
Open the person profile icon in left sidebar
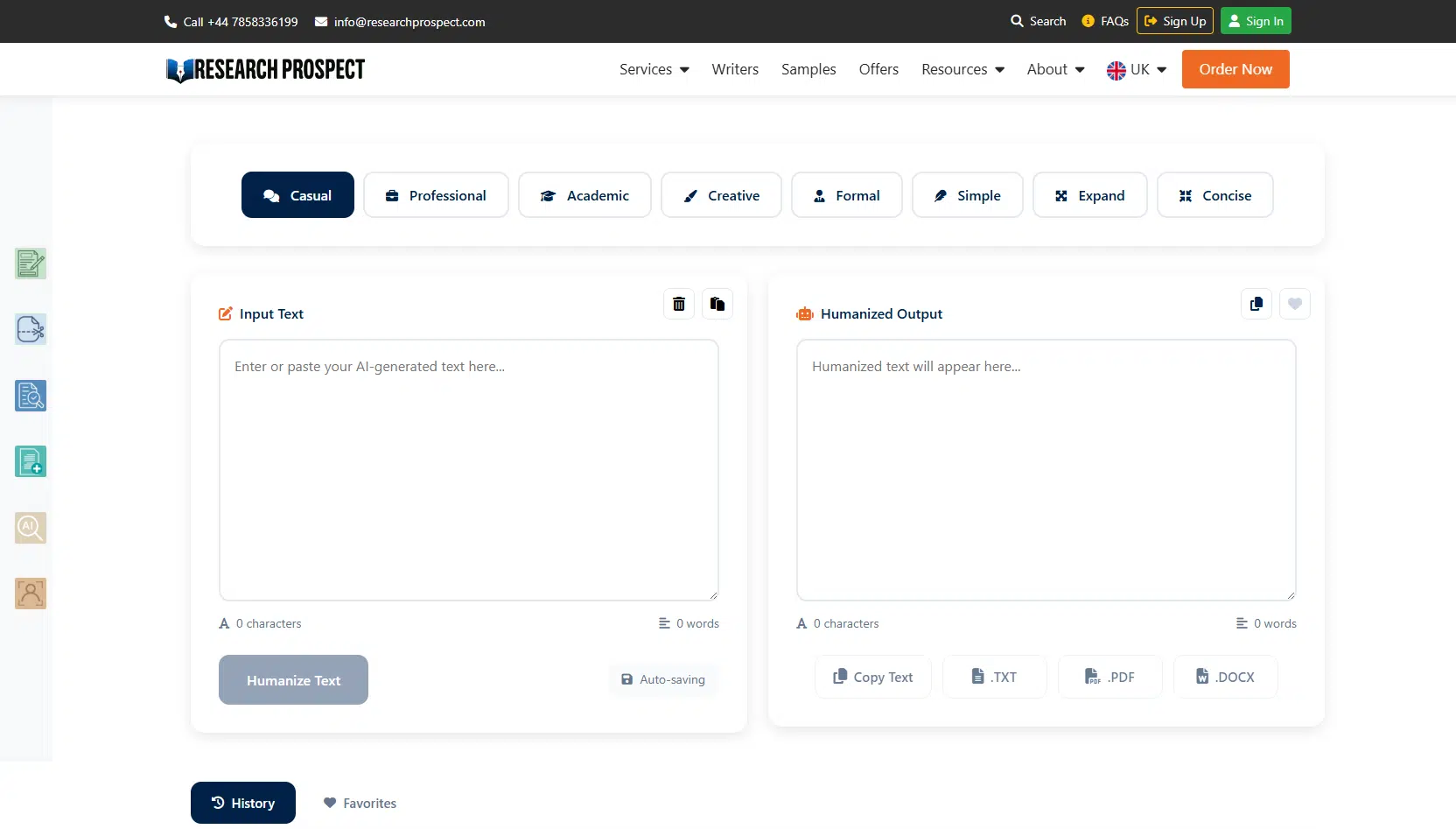(31, 594)
